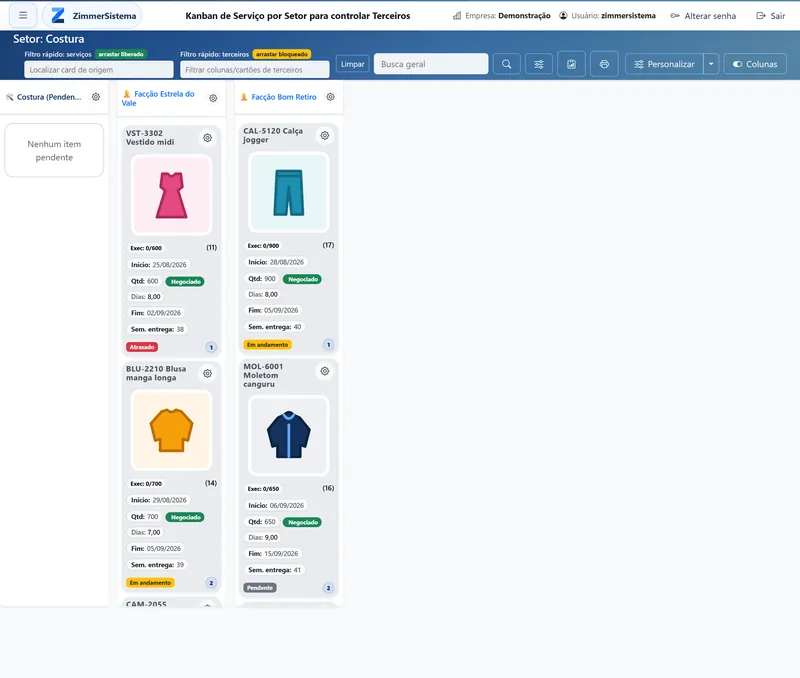Click the Nenhum item pendente placeholder
The height and width of the screenshot is (678, 800).
click(x=54, y=150)
